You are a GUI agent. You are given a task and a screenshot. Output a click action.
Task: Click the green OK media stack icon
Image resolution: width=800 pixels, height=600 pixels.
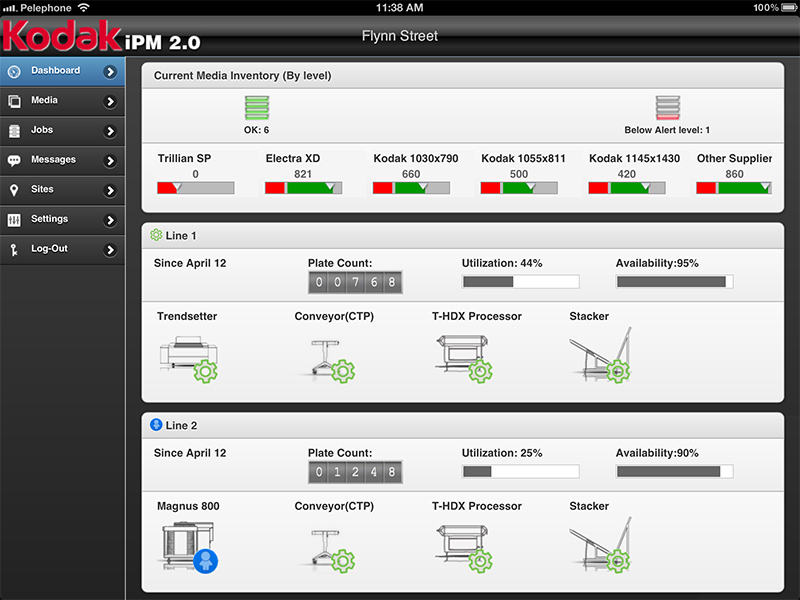click(x=257, y=108)
